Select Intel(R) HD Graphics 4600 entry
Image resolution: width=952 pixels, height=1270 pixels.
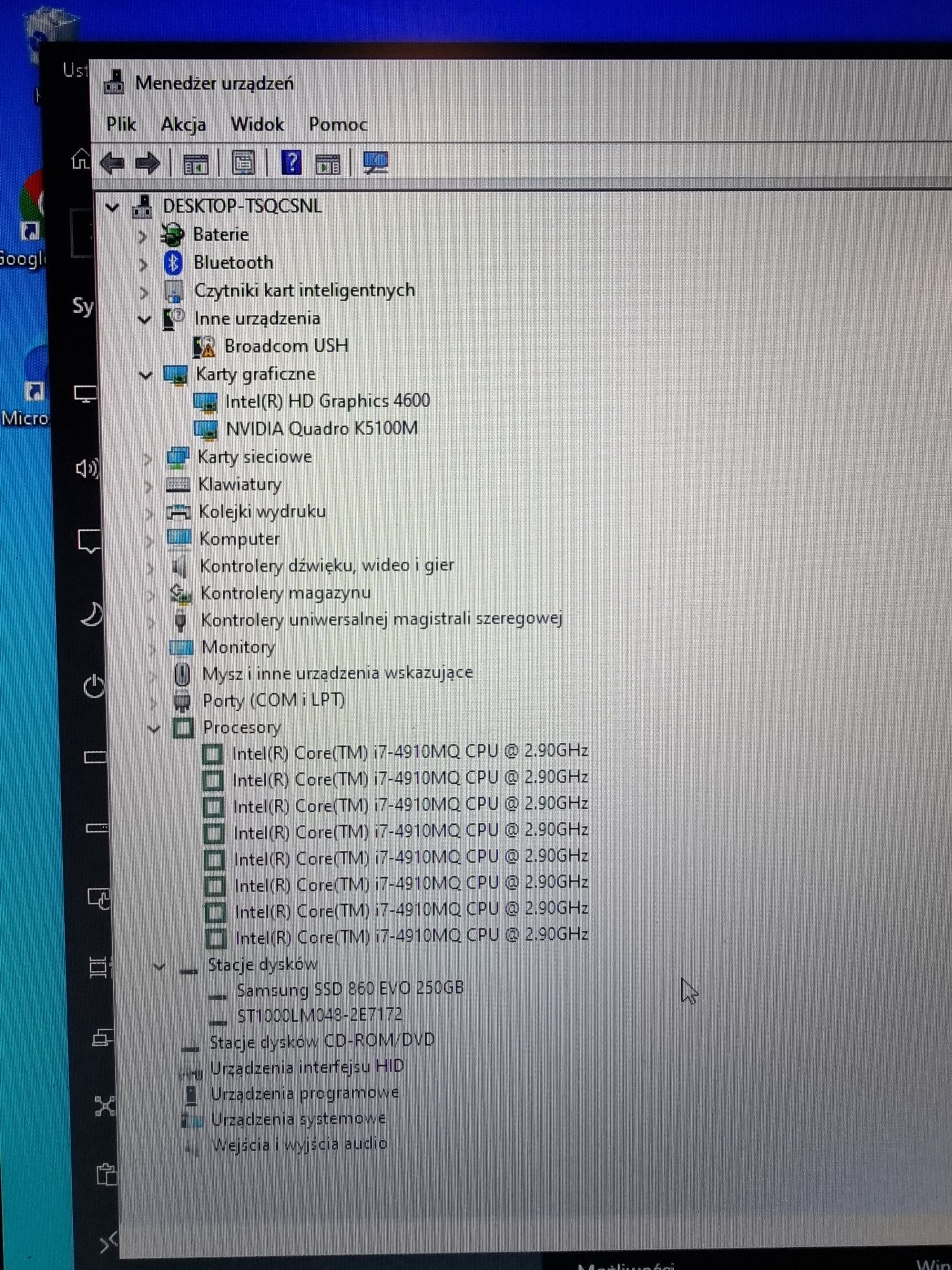click(x=327, y=401)
